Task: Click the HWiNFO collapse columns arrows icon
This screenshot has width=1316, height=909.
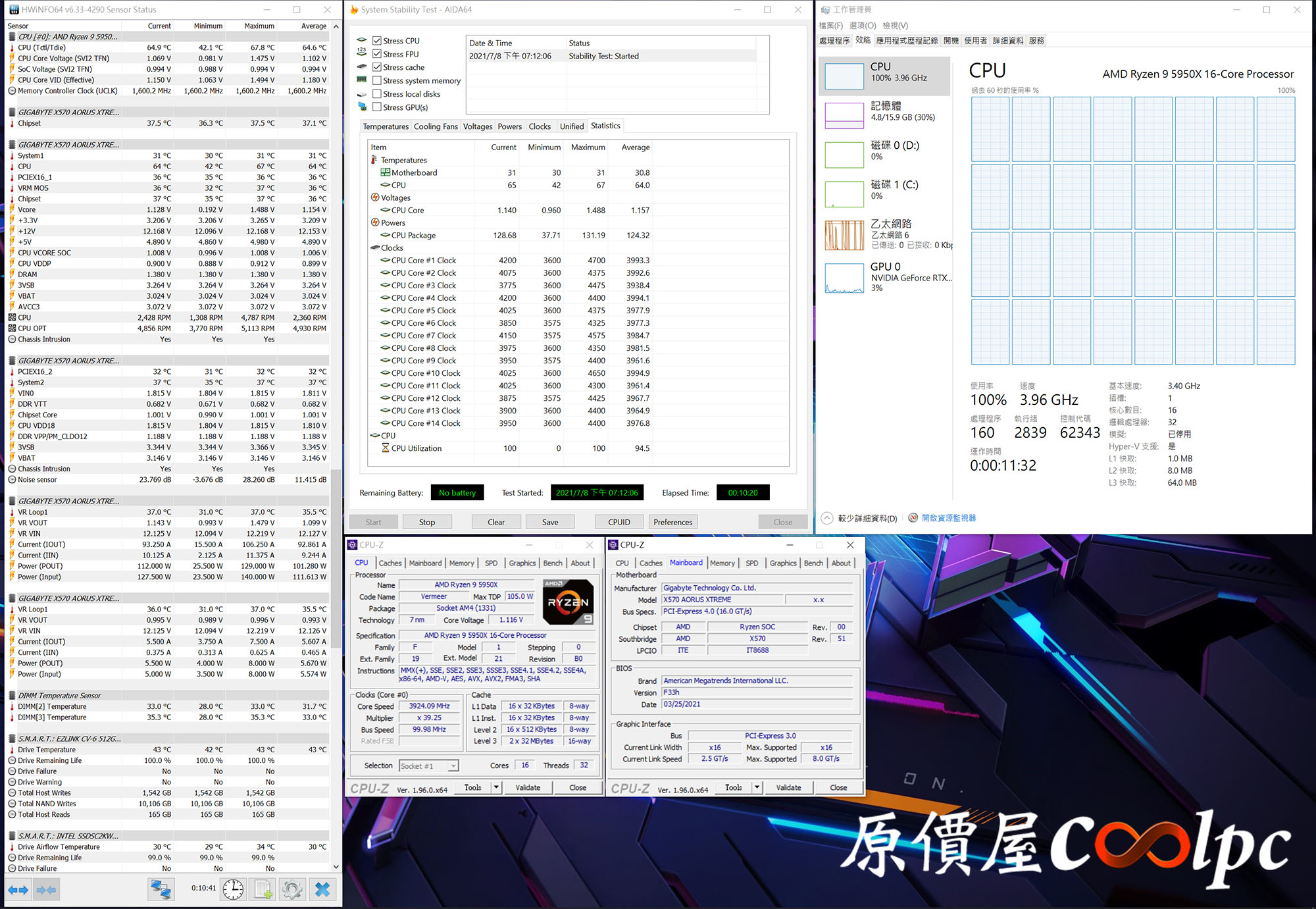Action: 46,890
